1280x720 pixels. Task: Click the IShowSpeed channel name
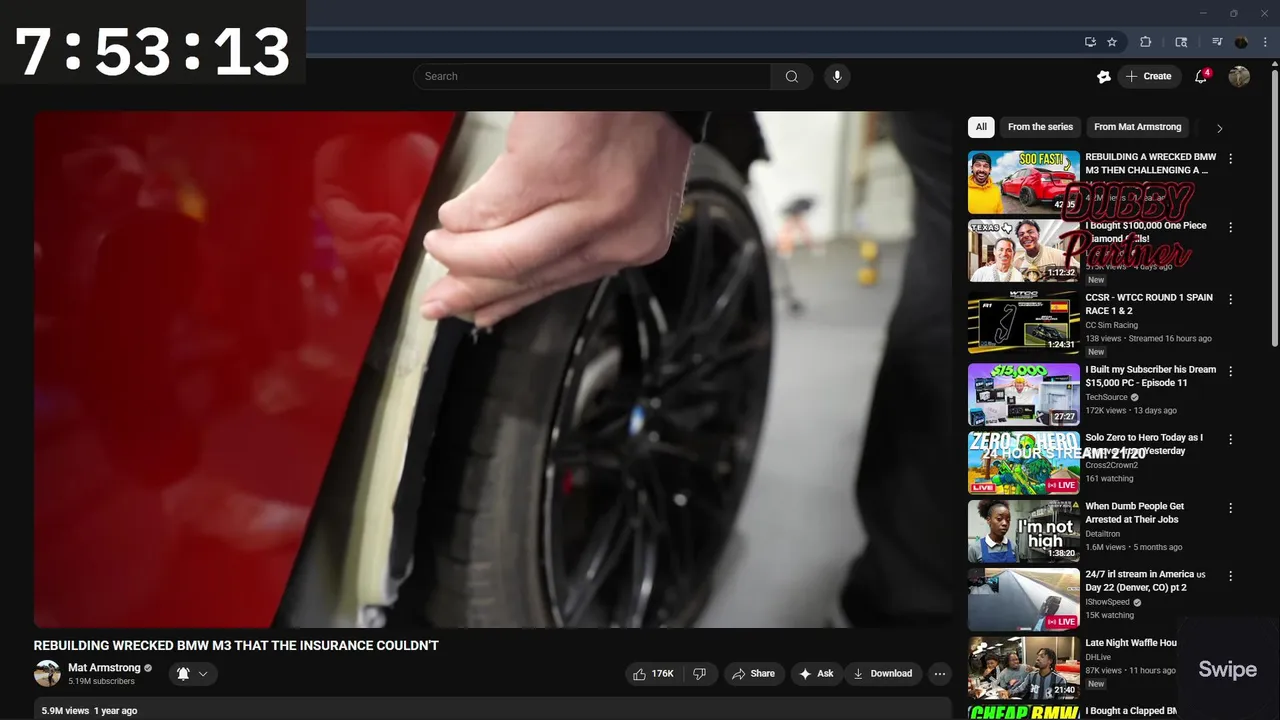(x=1107, y=602)
